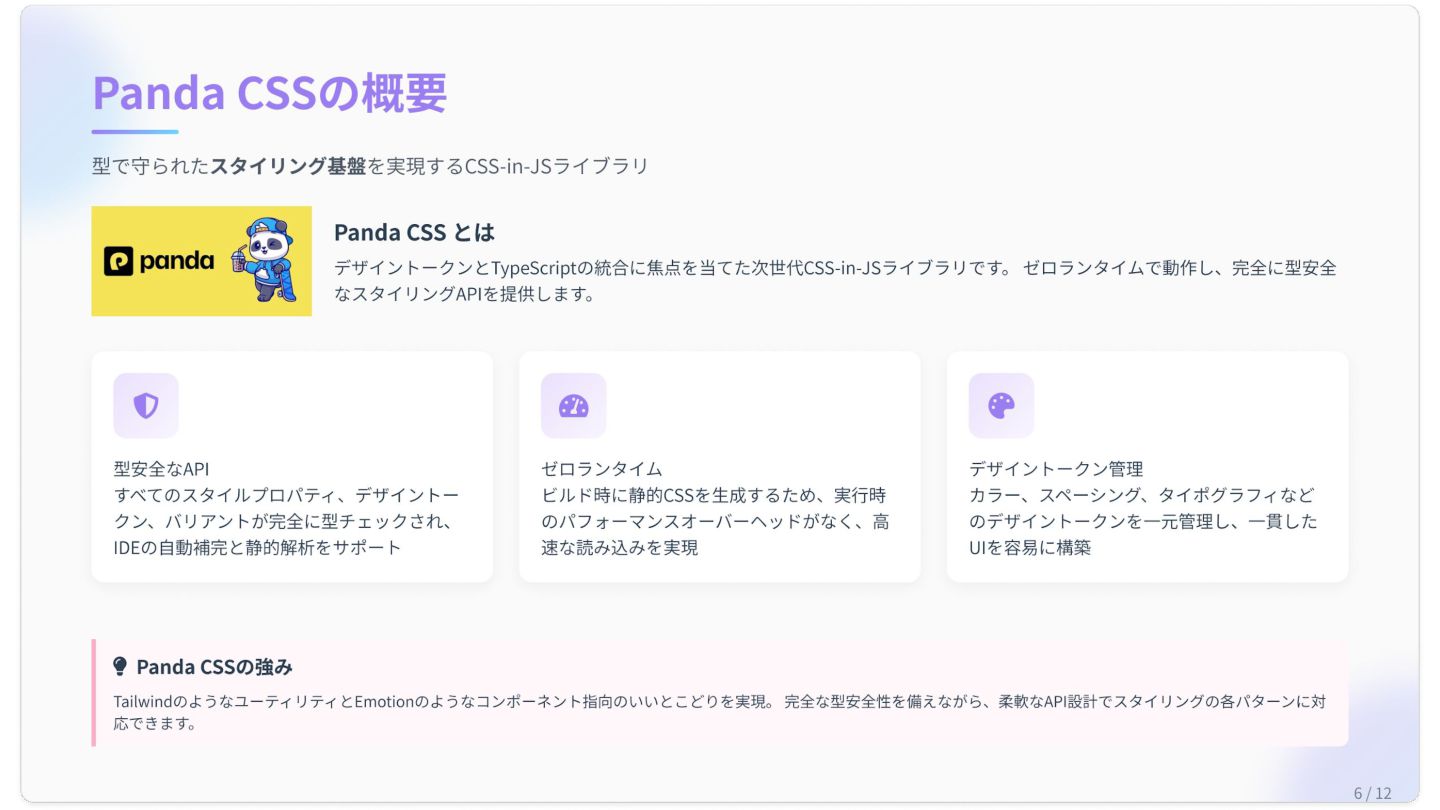Click the text IDEの自動補完と静的解析をサポート
1440x810 pixels.
point(257,547)
